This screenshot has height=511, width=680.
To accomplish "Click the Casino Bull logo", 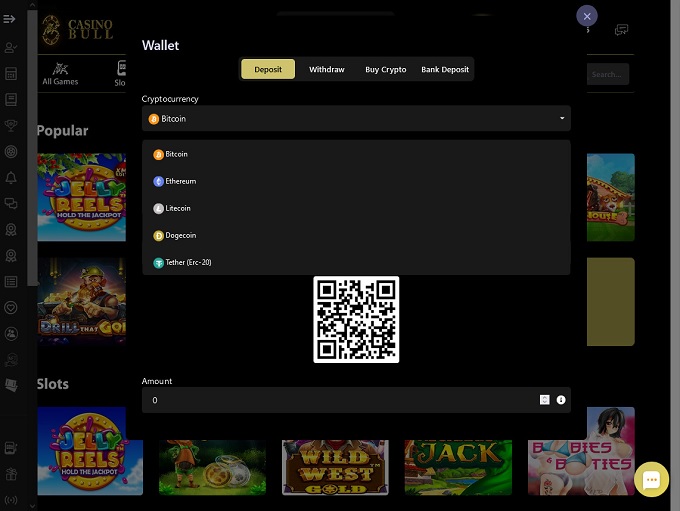I will [x=77, y=30].
